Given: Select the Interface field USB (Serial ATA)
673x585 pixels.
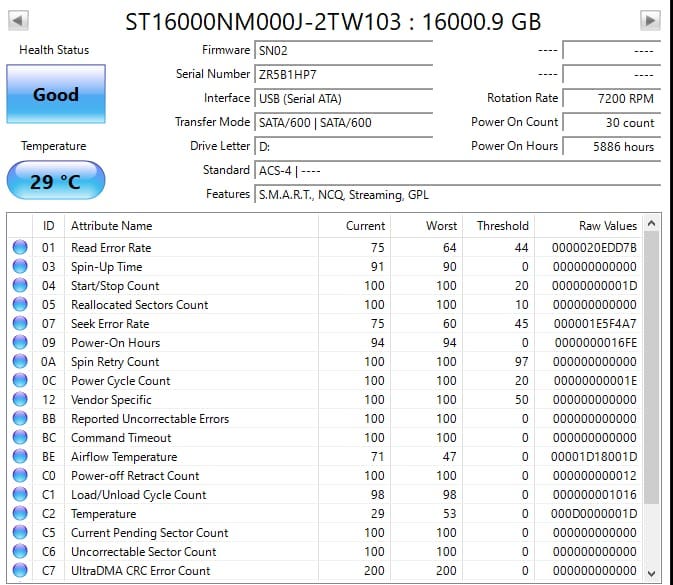Looking at the screenshot, I should [x=343, y=99].
